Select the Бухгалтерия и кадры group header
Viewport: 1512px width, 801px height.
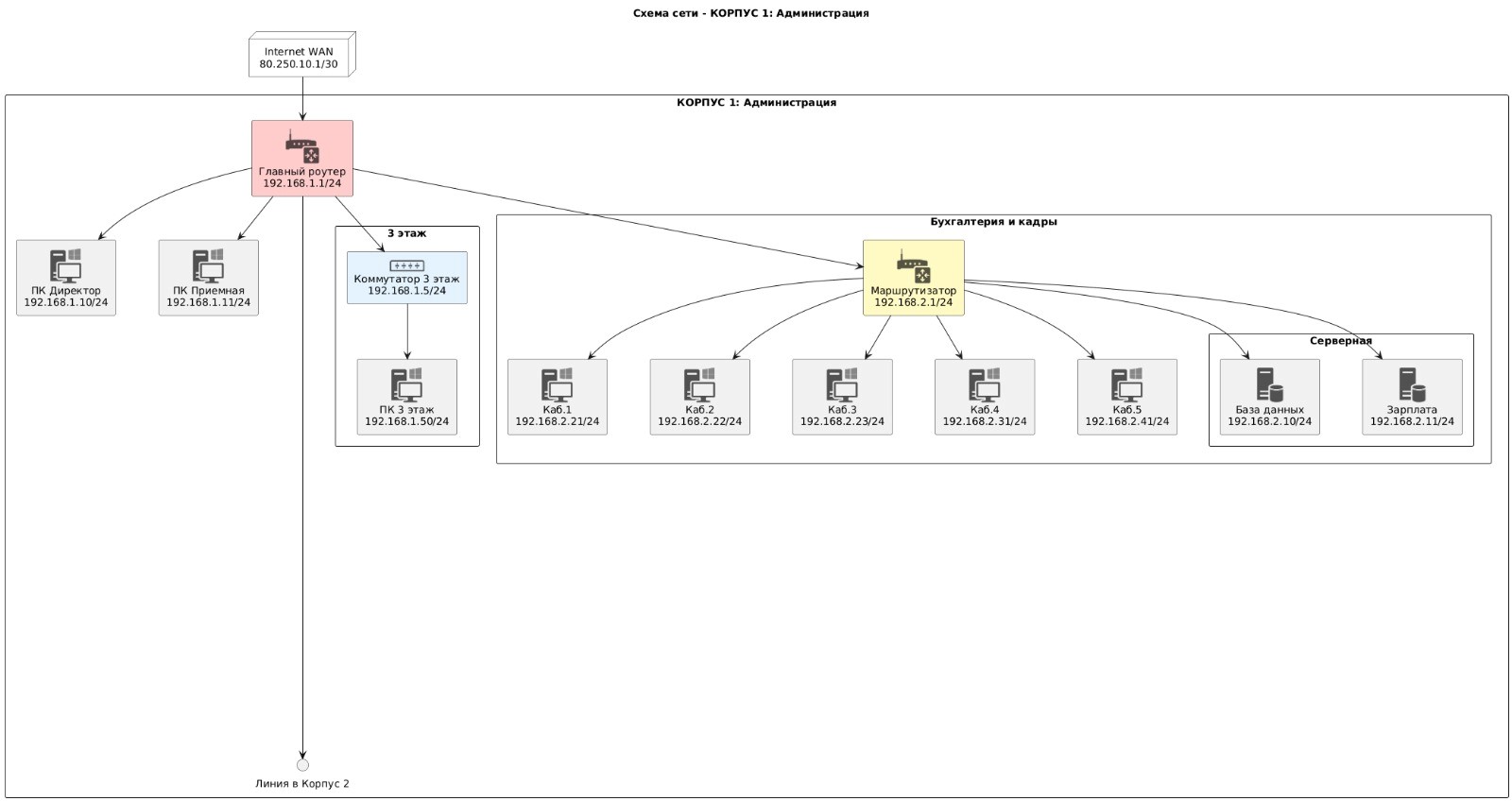click(x=993, y=222)
